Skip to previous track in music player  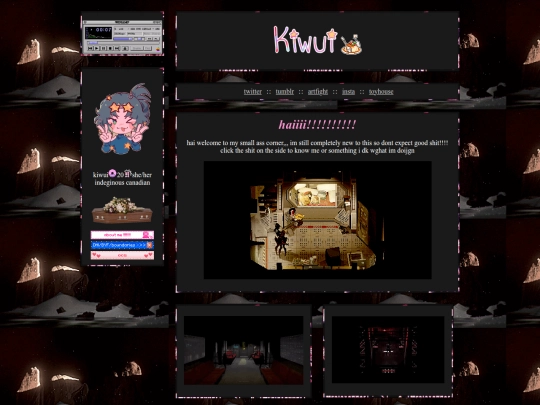(x=90, y=48)
